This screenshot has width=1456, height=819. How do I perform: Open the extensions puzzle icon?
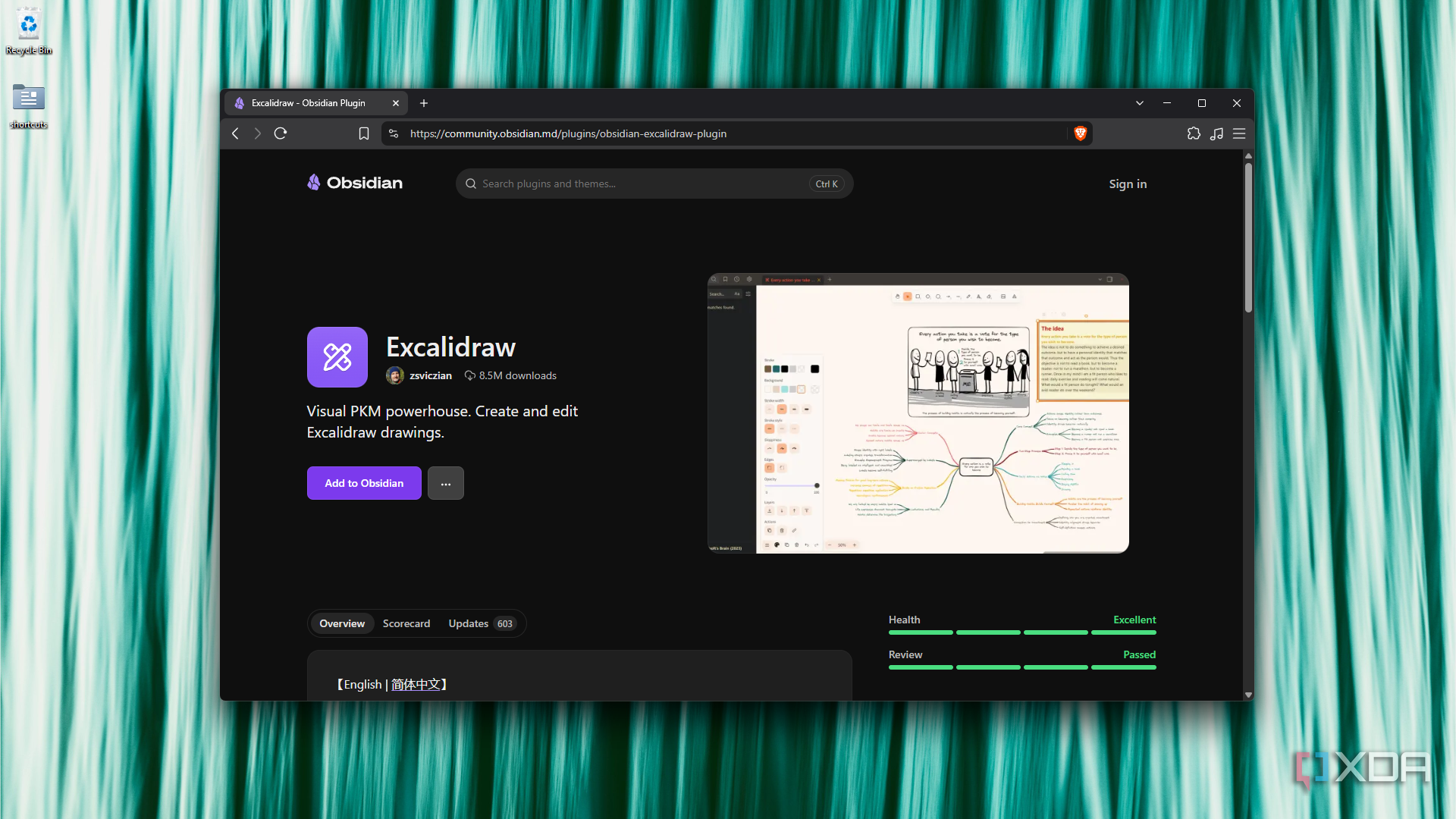[x=1194, y=133]
